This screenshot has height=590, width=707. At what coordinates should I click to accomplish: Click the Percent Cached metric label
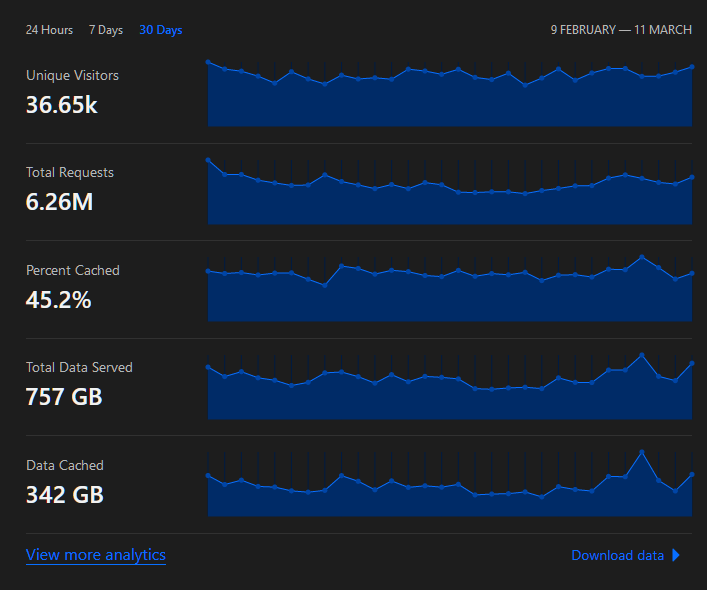coord(72,270)
